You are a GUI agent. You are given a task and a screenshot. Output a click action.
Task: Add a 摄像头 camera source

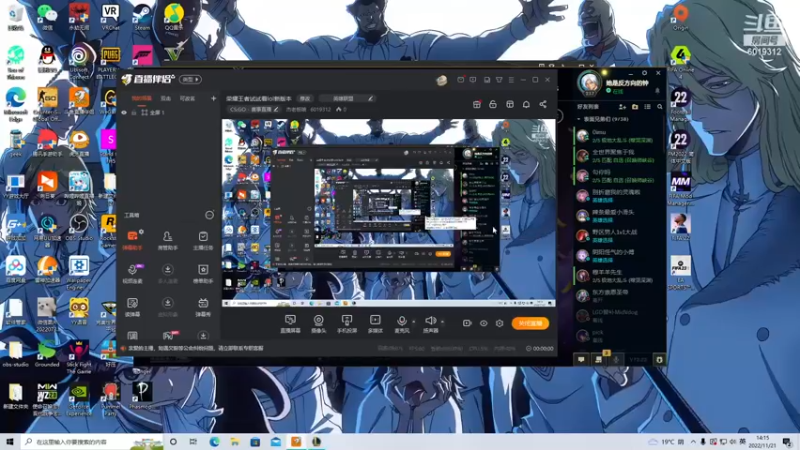click(318, 323)
